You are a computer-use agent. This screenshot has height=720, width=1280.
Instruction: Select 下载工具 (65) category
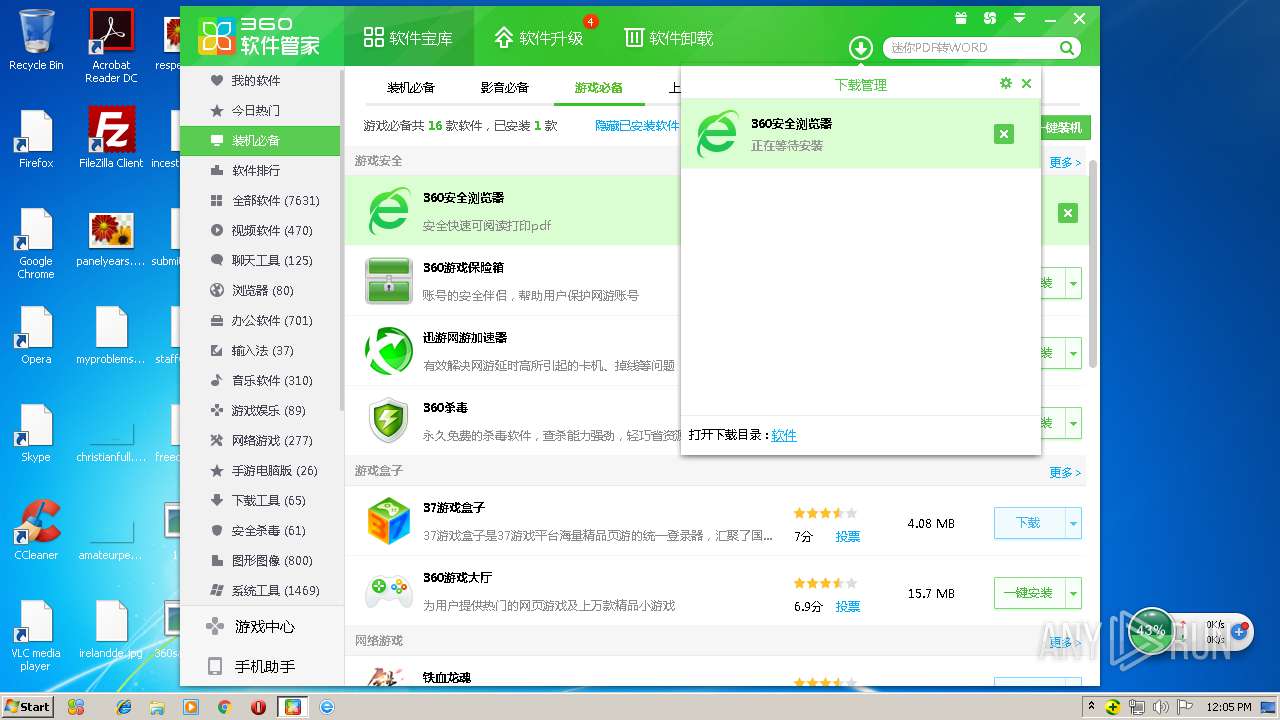pos(260,500)
